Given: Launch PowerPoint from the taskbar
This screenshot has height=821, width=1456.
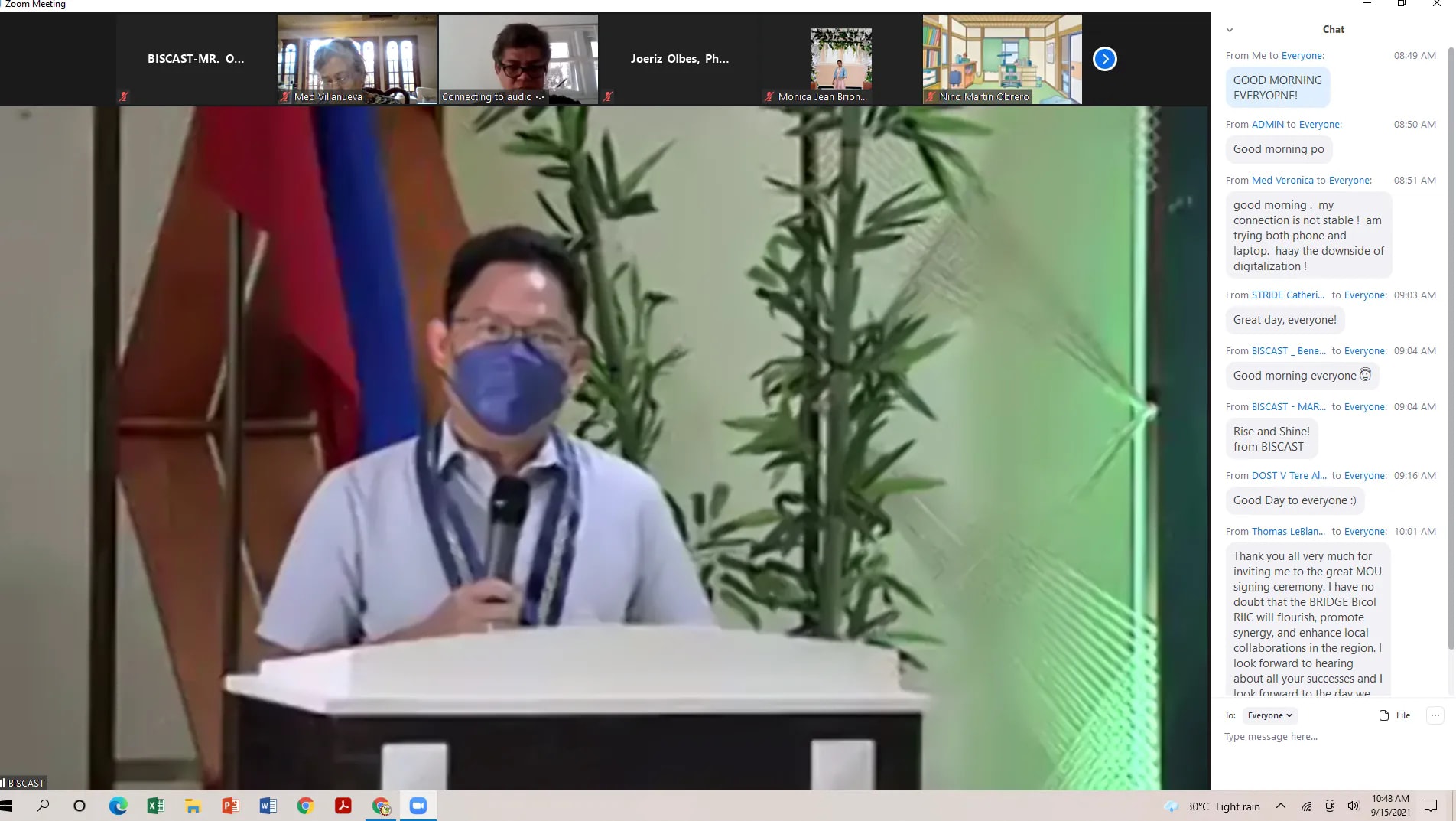Looking at the screenshot, I should (230, 806).
